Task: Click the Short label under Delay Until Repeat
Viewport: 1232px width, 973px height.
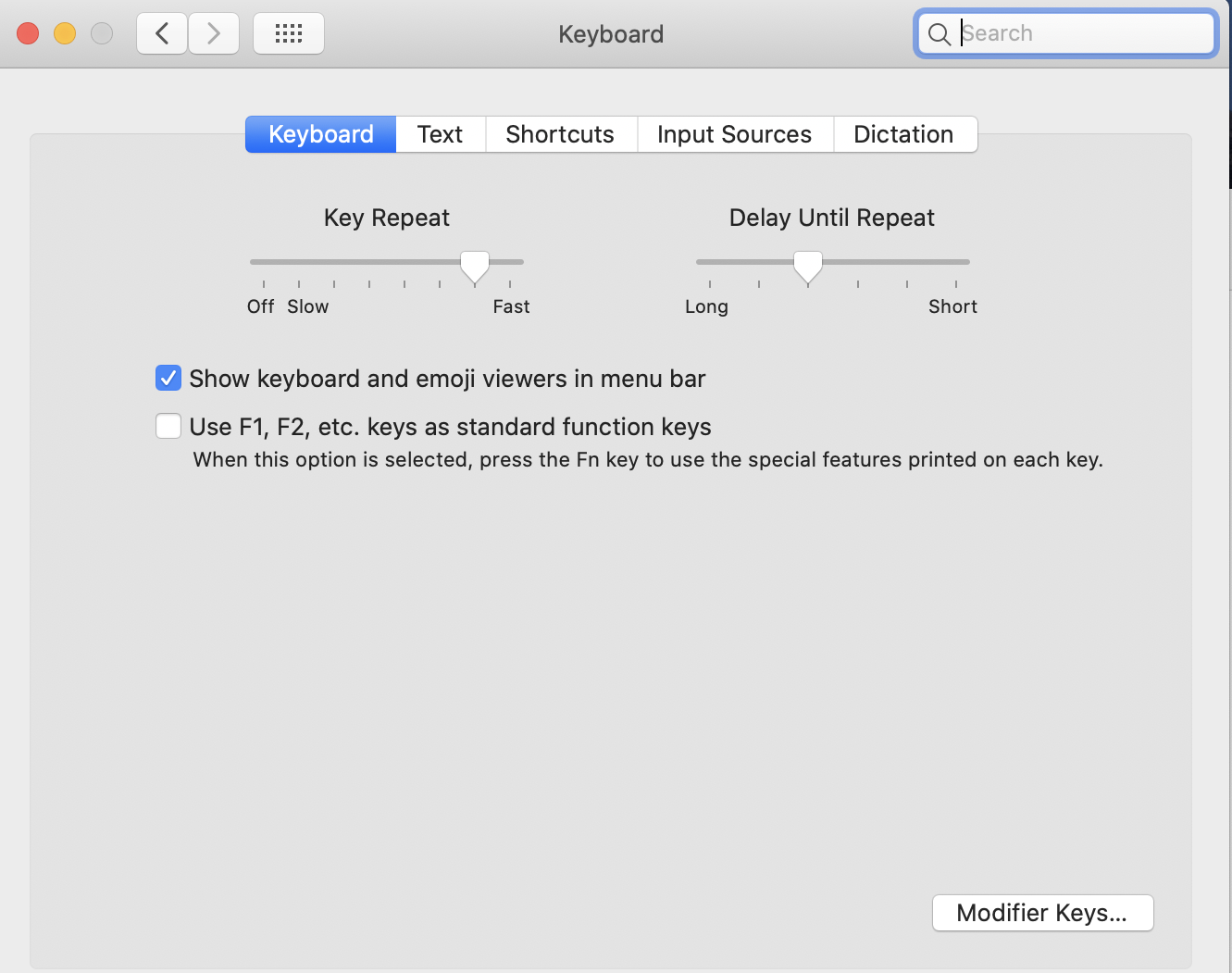Action: click(x=952, y=306)
